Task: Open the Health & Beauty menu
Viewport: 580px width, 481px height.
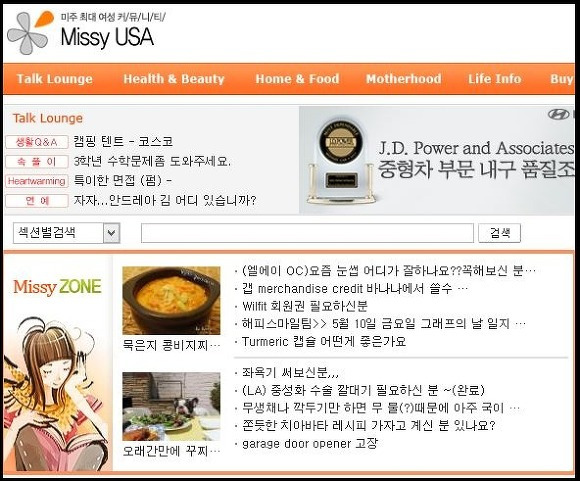Action: (174, 79)
